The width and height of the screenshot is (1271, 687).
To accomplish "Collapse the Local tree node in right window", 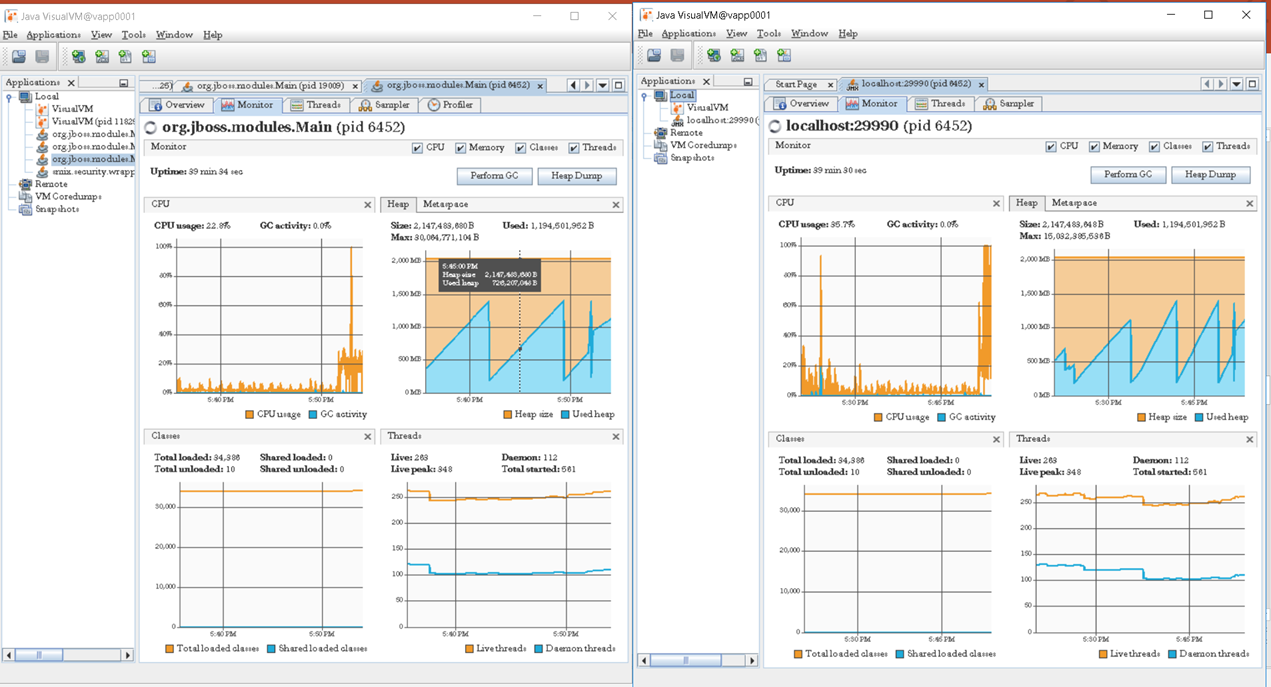I will tap(644, 96).
